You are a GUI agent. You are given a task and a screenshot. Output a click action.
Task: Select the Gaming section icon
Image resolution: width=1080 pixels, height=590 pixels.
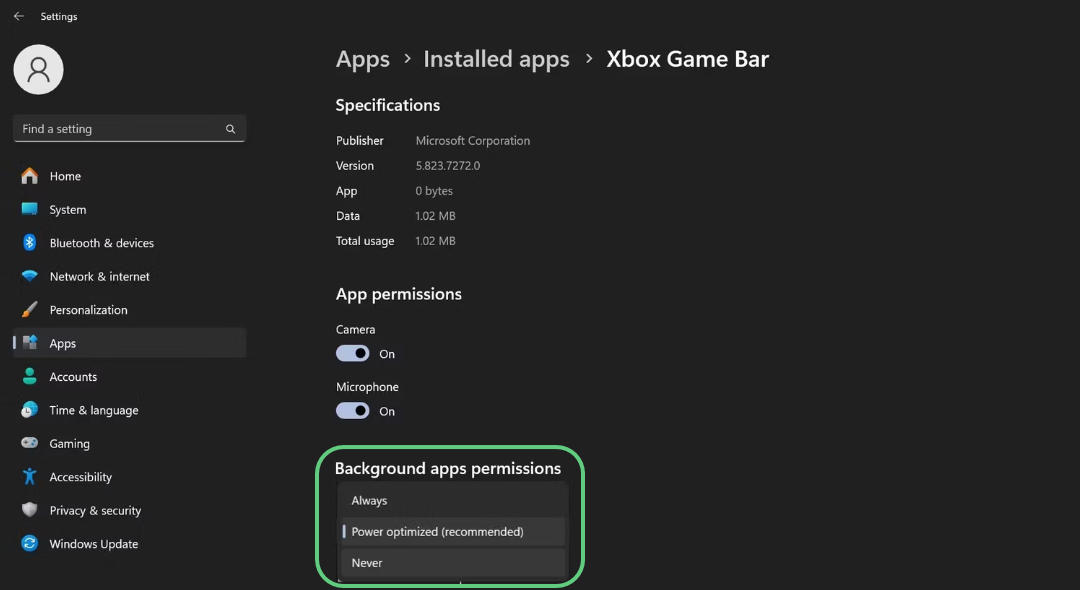click(29, 443)
